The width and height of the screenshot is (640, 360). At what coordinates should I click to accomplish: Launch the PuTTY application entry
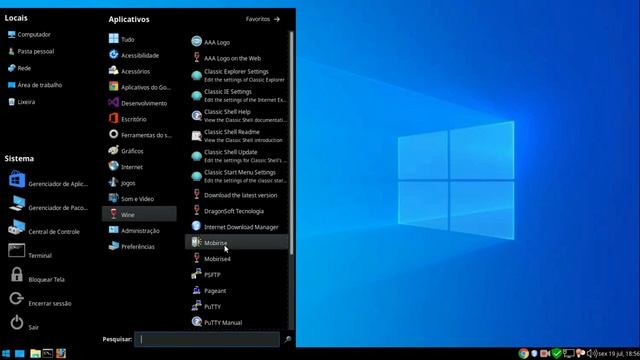(237, 306)
